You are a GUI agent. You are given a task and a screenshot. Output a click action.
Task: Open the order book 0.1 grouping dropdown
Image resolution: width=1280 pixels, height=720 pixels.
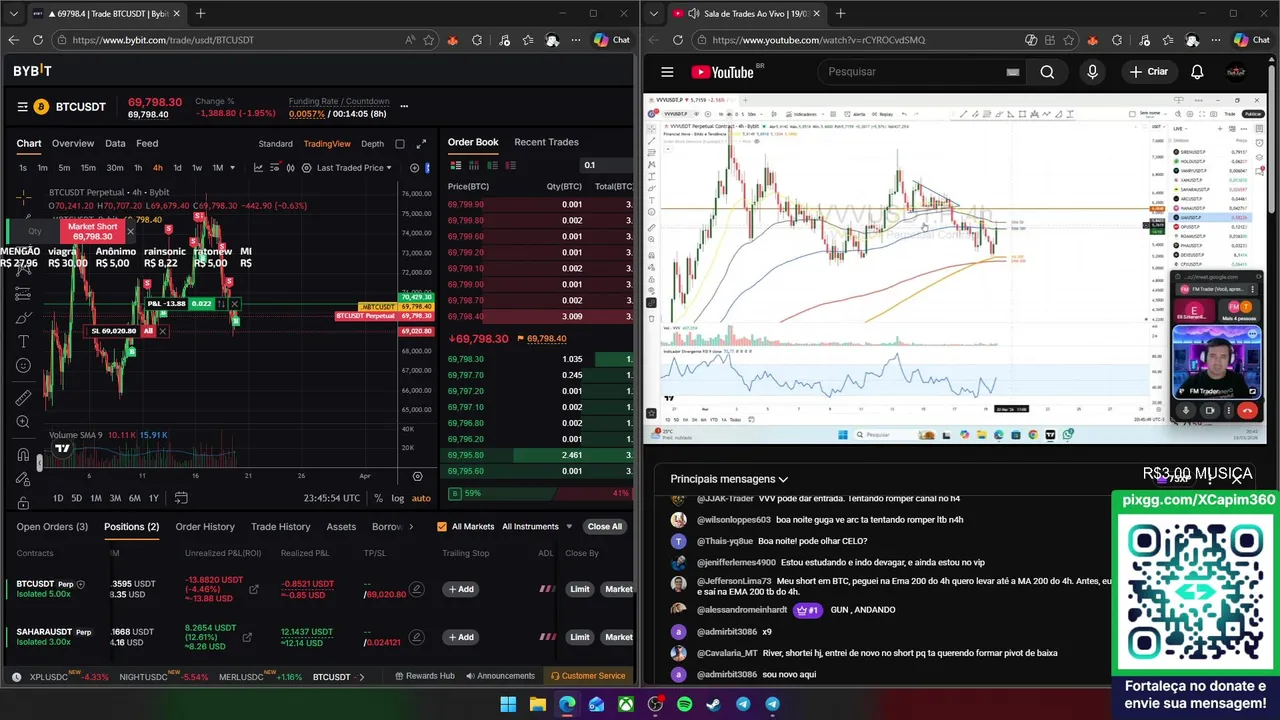pyautogui.click(x=607, y=165)
